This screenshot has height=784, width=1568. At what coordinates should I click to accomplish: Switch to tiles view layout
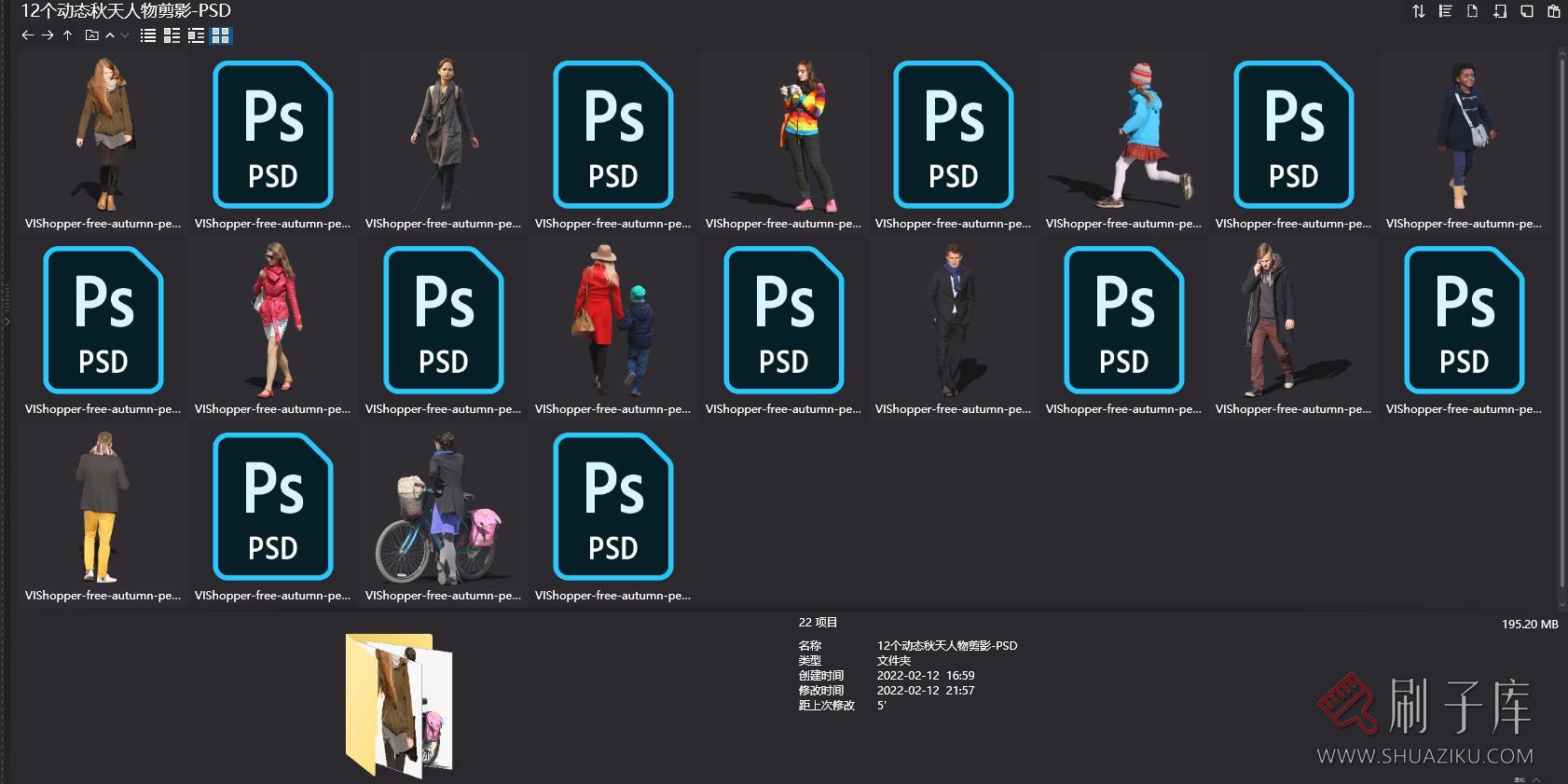click(x=196, y=35)
